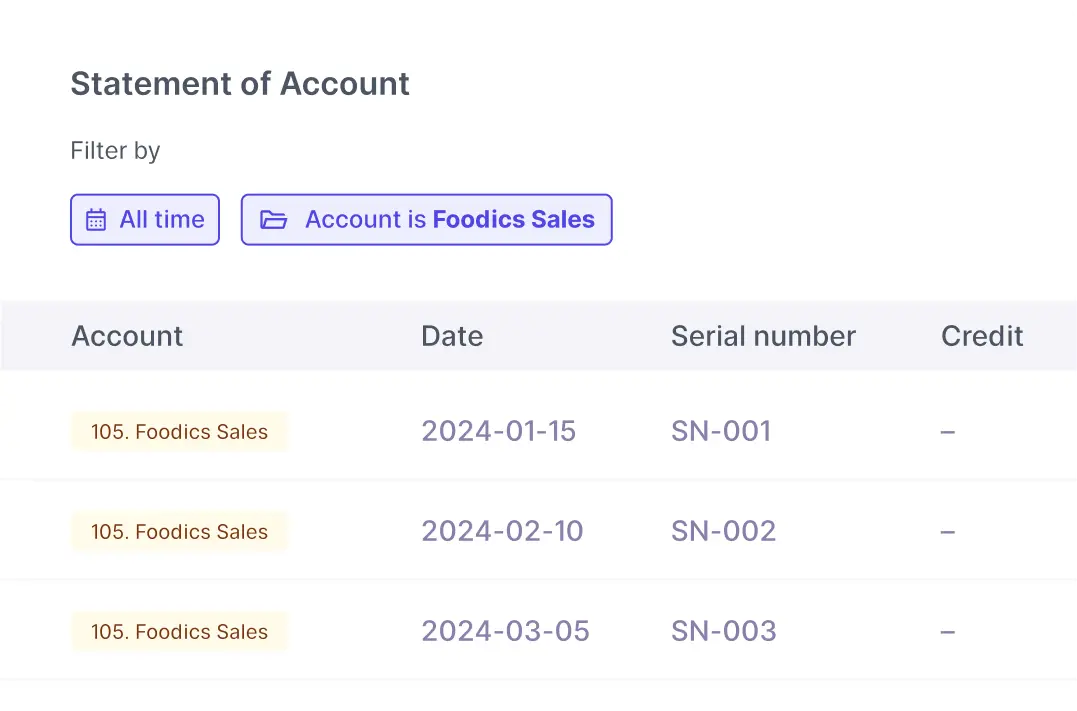Open the All time date filter
The image size is (1077, 711).
click(x=145, y=220)
